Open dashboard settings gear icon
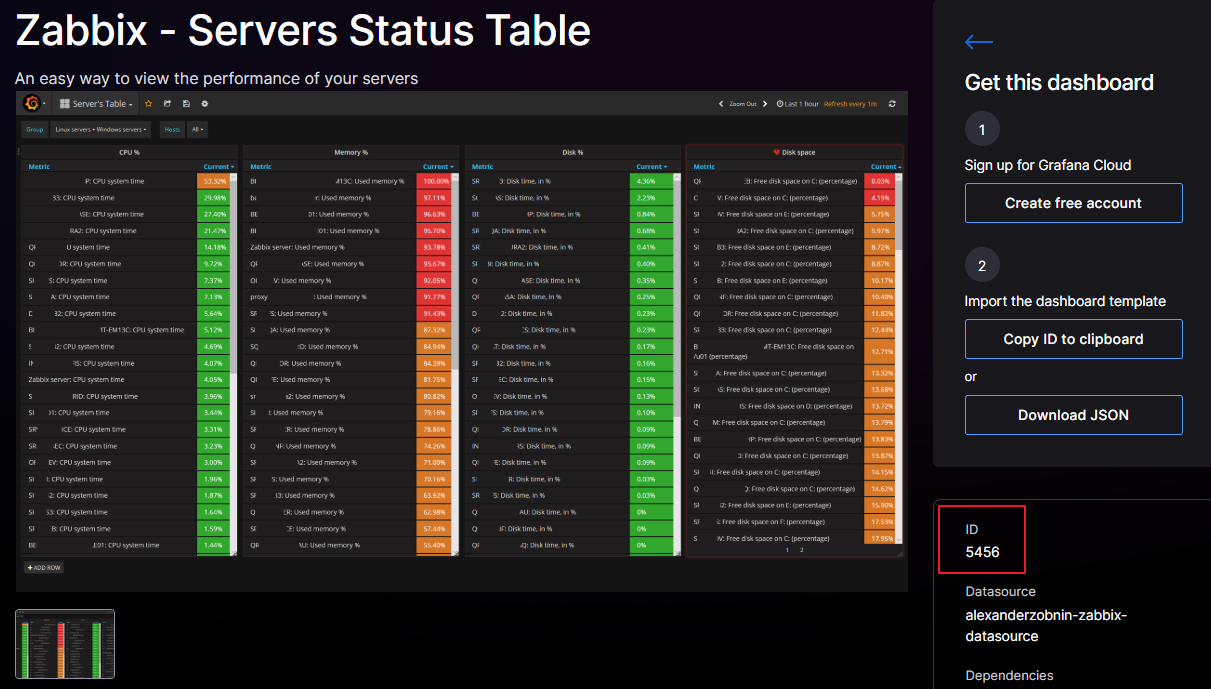The height and width of the screenshot is (689, 1211). pyautogui.click(x=205, y=104)
